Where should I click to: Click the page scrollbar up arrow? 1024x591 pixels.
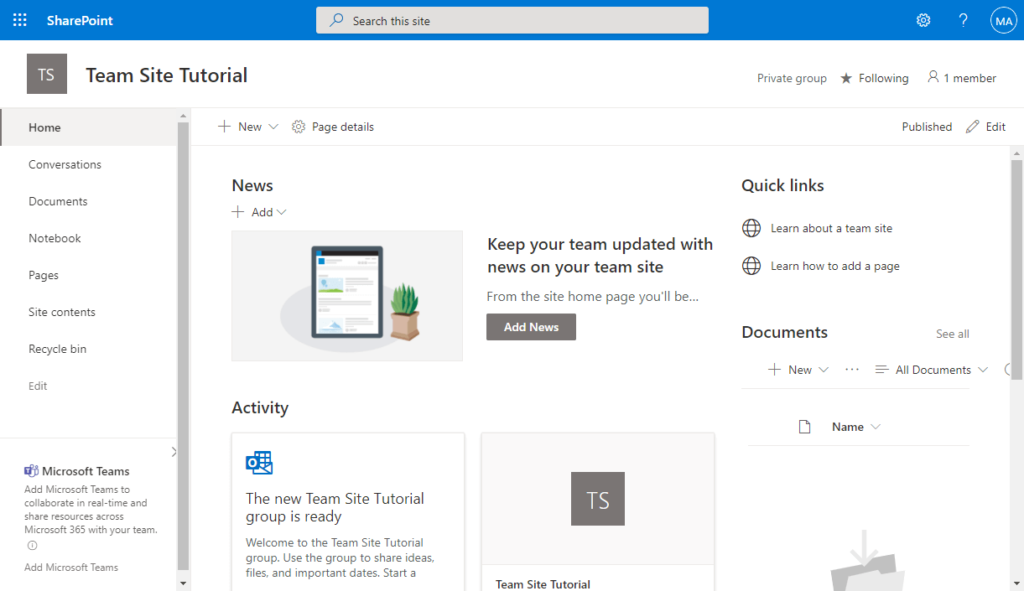(1016, 153)
